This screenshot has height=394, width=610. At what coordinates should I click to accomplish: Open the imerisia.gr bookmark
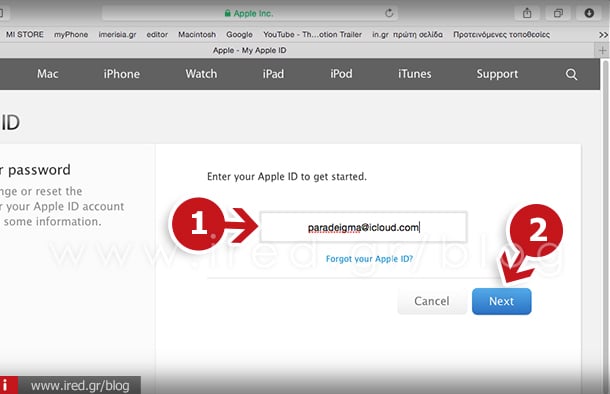(117, 35)
